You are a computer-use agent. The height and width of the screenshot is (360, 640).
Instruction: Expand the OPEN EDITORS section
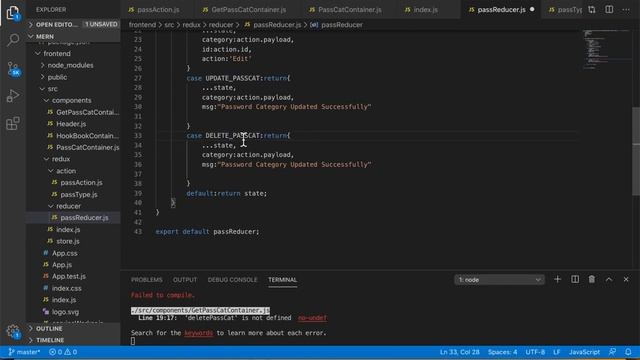pyautogui.click(x=73, y=24)
